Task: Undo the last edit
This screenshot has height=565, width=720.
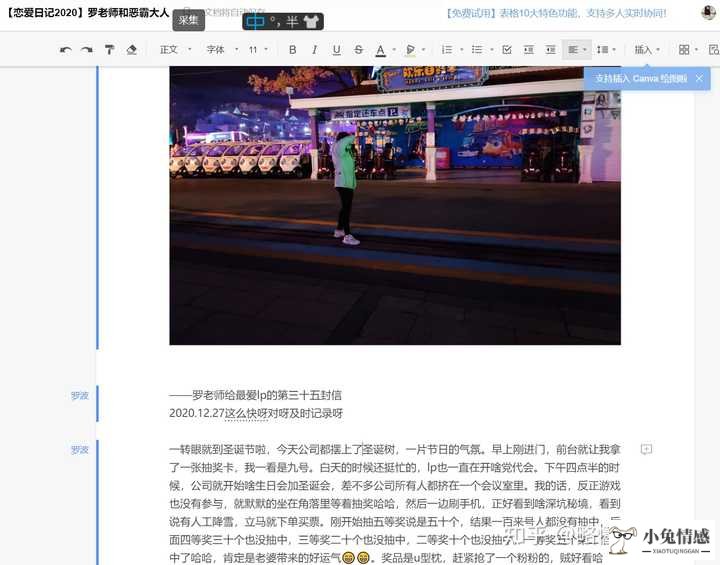Action: (65, 50)
